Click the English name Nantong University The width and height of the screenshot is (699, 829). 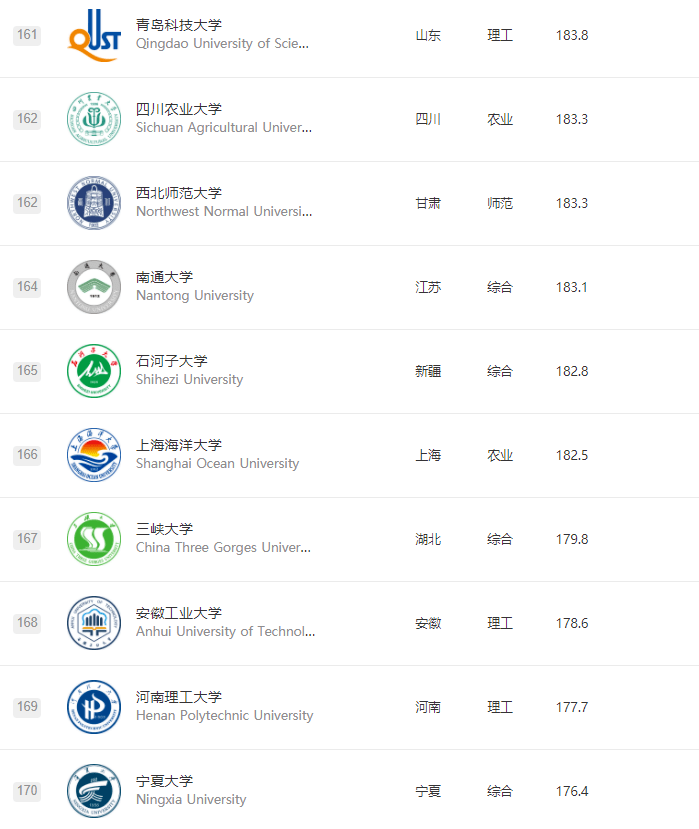point(195,296)
